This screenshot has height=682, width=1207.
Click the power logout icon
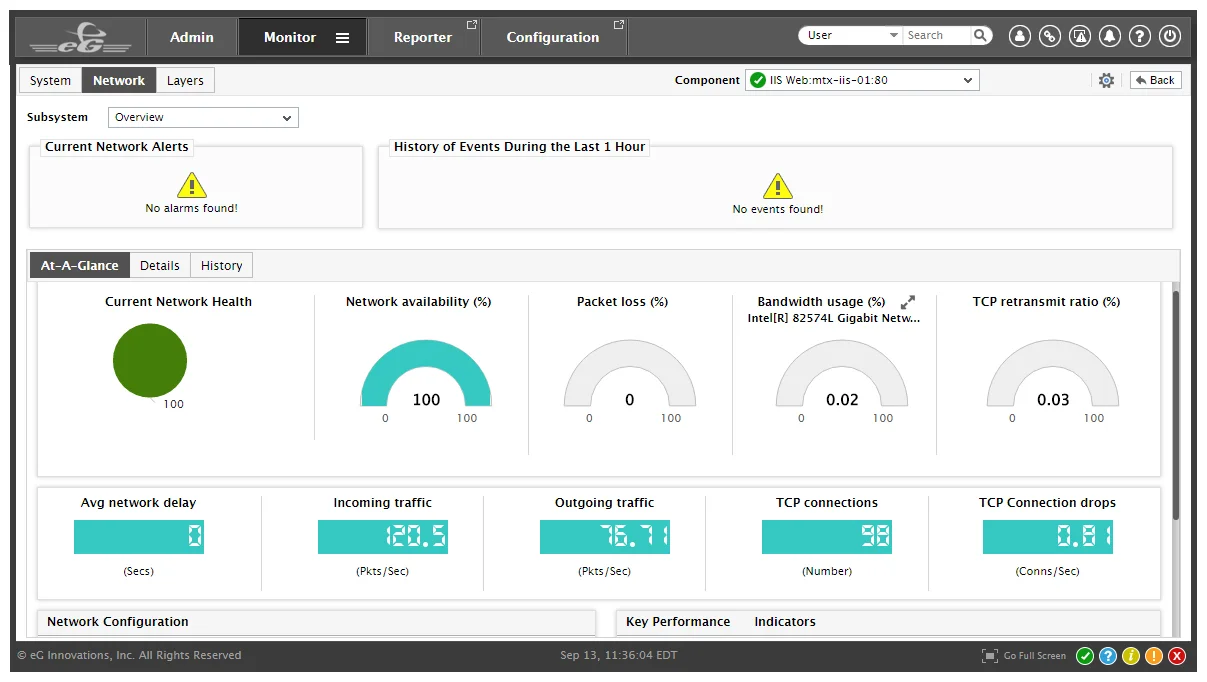[1170, 36]
